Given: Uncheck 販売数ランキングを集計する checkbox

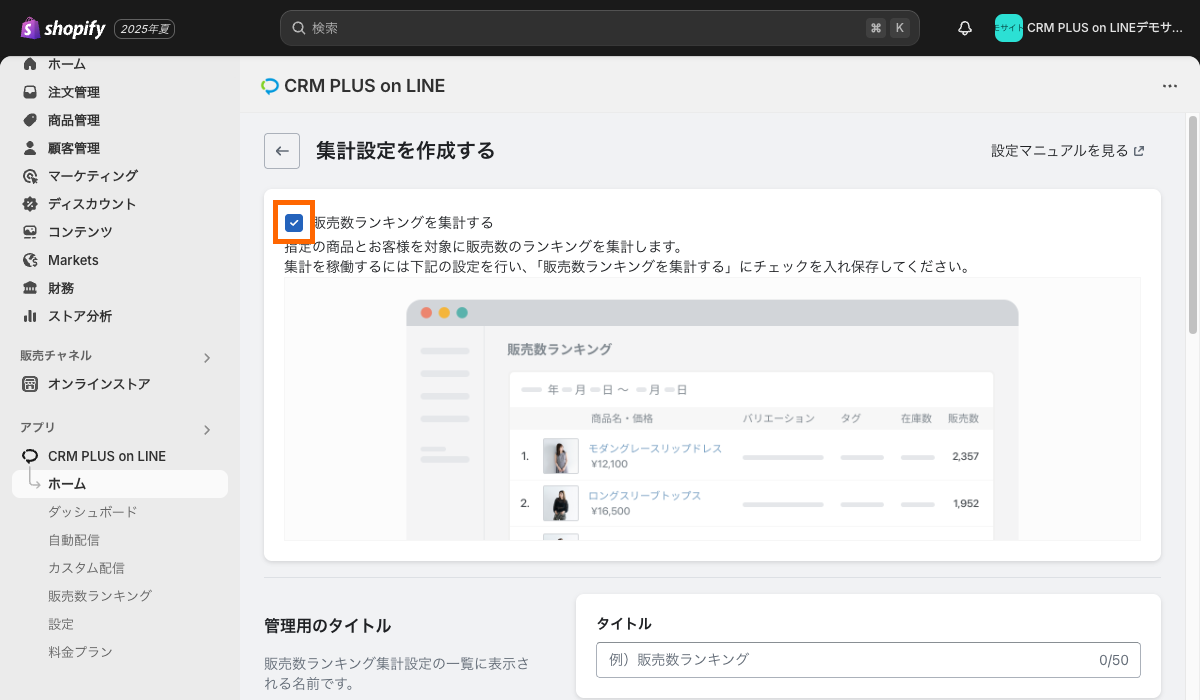Looking at the screenshot, I should pyautogui.click(x=294, y=222).
